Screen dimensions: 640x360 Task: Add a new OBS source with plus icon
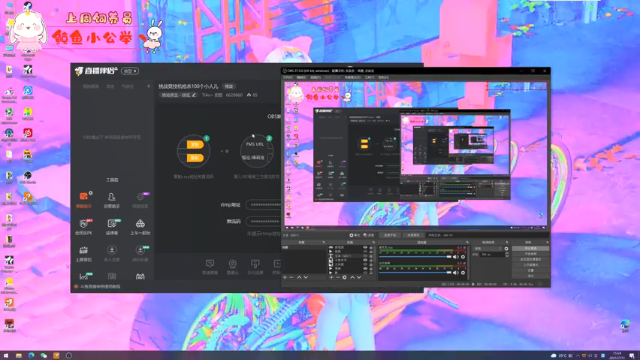click(x=331, y=278)
